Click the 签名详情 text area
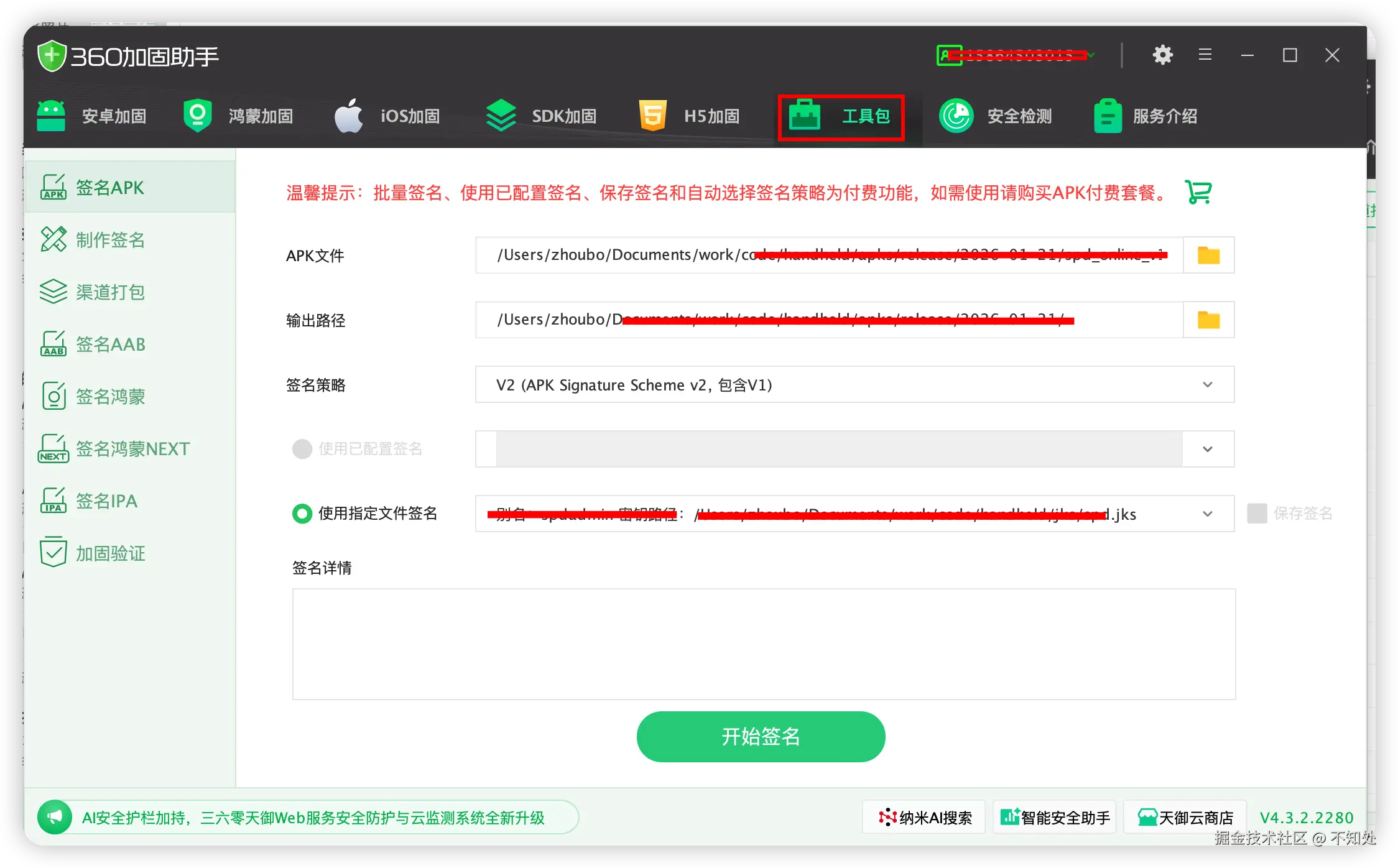 point(764,644)
